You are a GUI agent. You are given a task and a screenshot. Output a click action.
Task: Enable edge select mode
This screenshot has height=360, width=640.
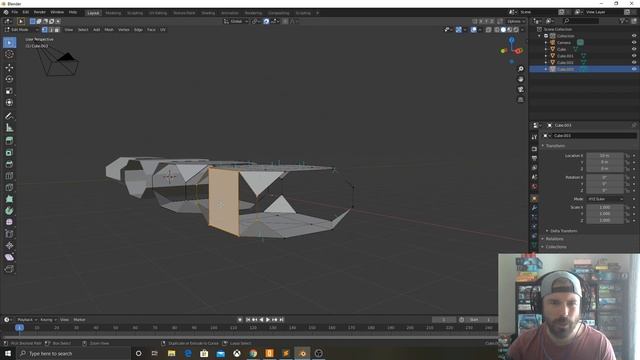(x=51, y=30)
